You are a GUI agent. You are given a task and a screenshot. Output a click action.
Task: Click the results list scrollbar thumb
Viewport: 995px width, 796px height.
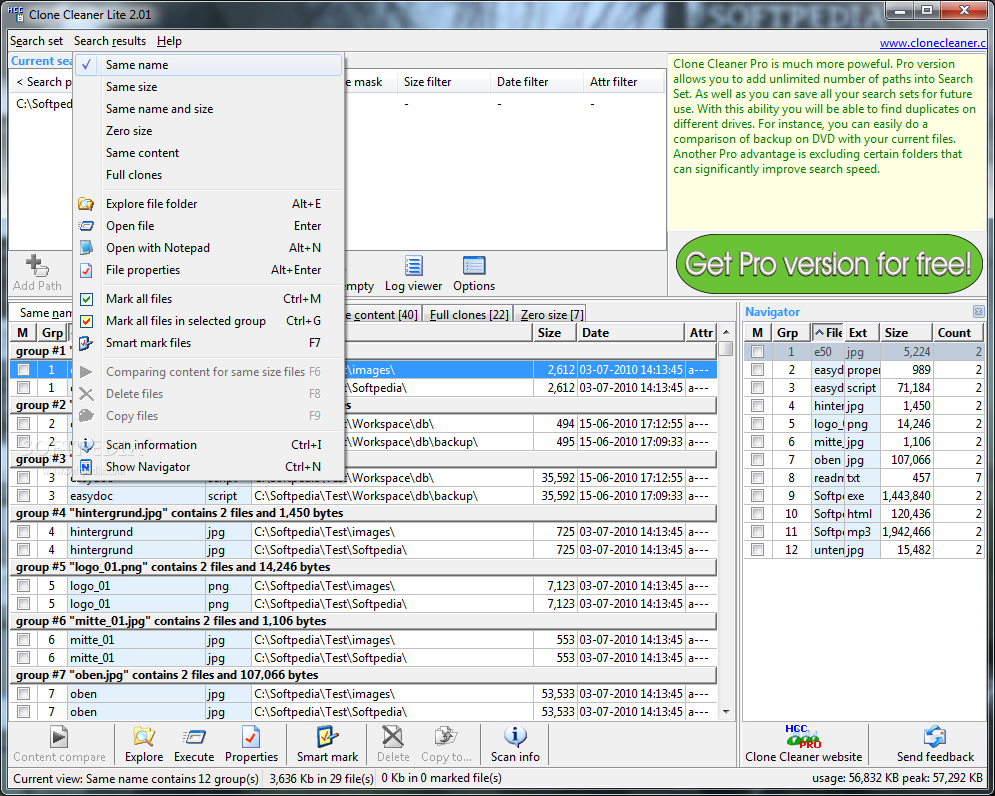pyautogui.click(x=726, y=348)
